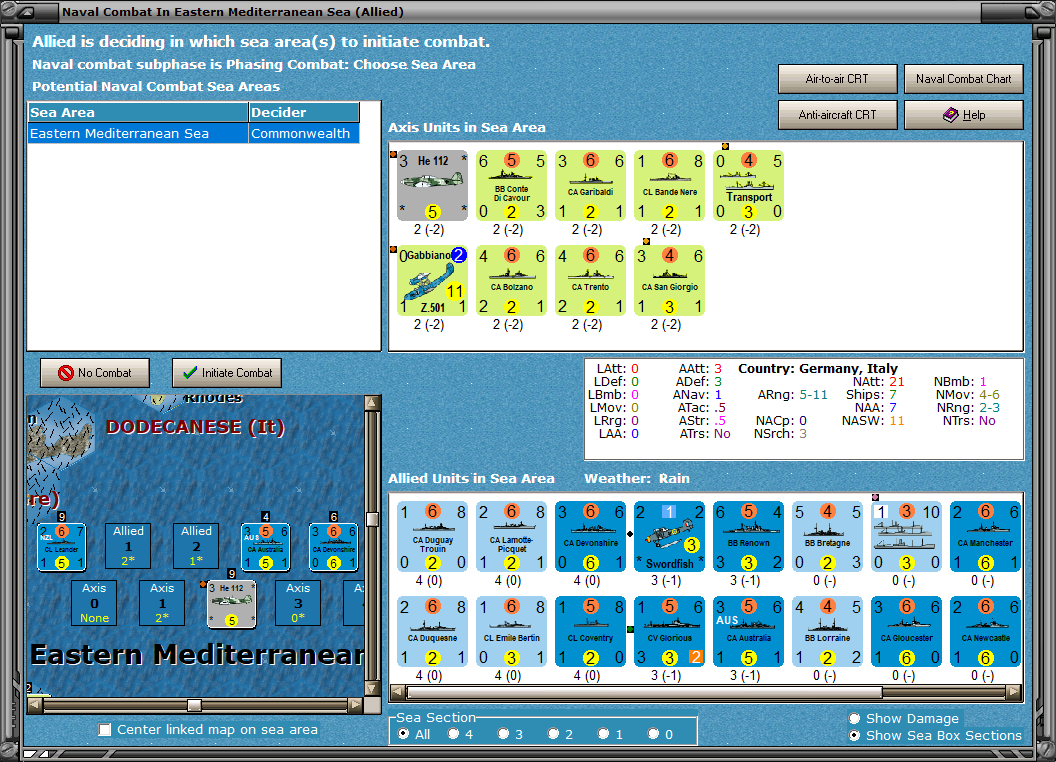Click the CL Leander counter on the map
This screenshot has height=762, width=1056.
tap(61, 547)
